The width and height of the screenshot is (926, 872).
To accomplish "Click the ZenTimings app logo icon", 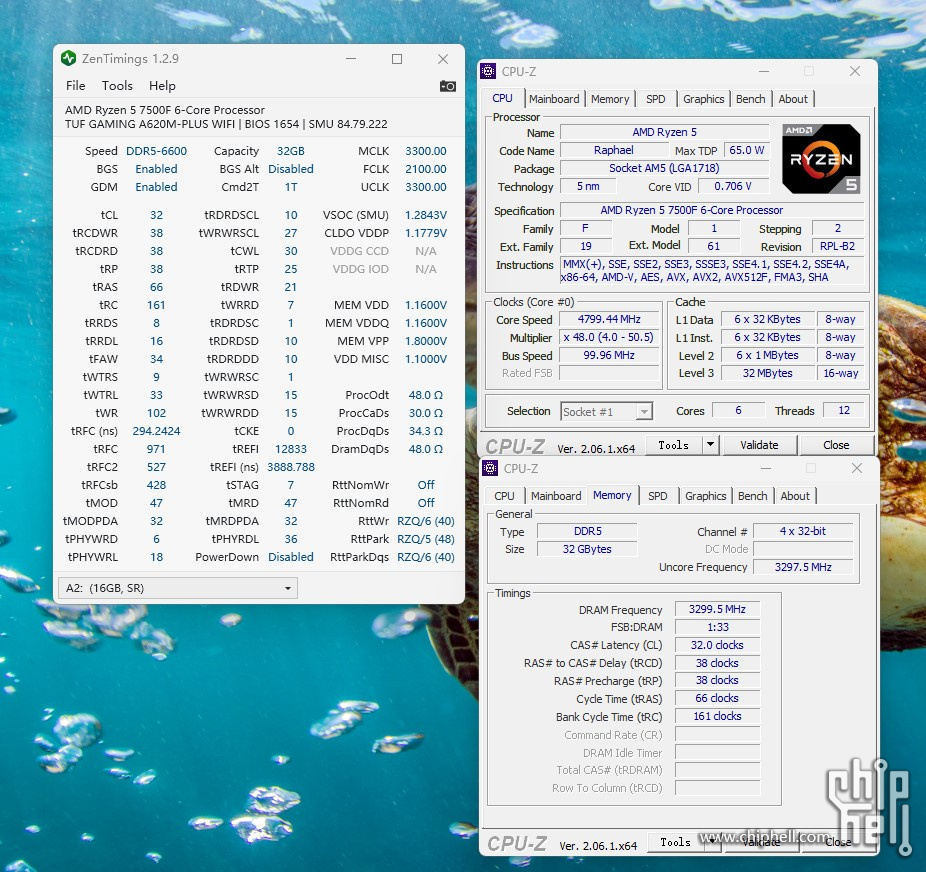I will 69,58.
